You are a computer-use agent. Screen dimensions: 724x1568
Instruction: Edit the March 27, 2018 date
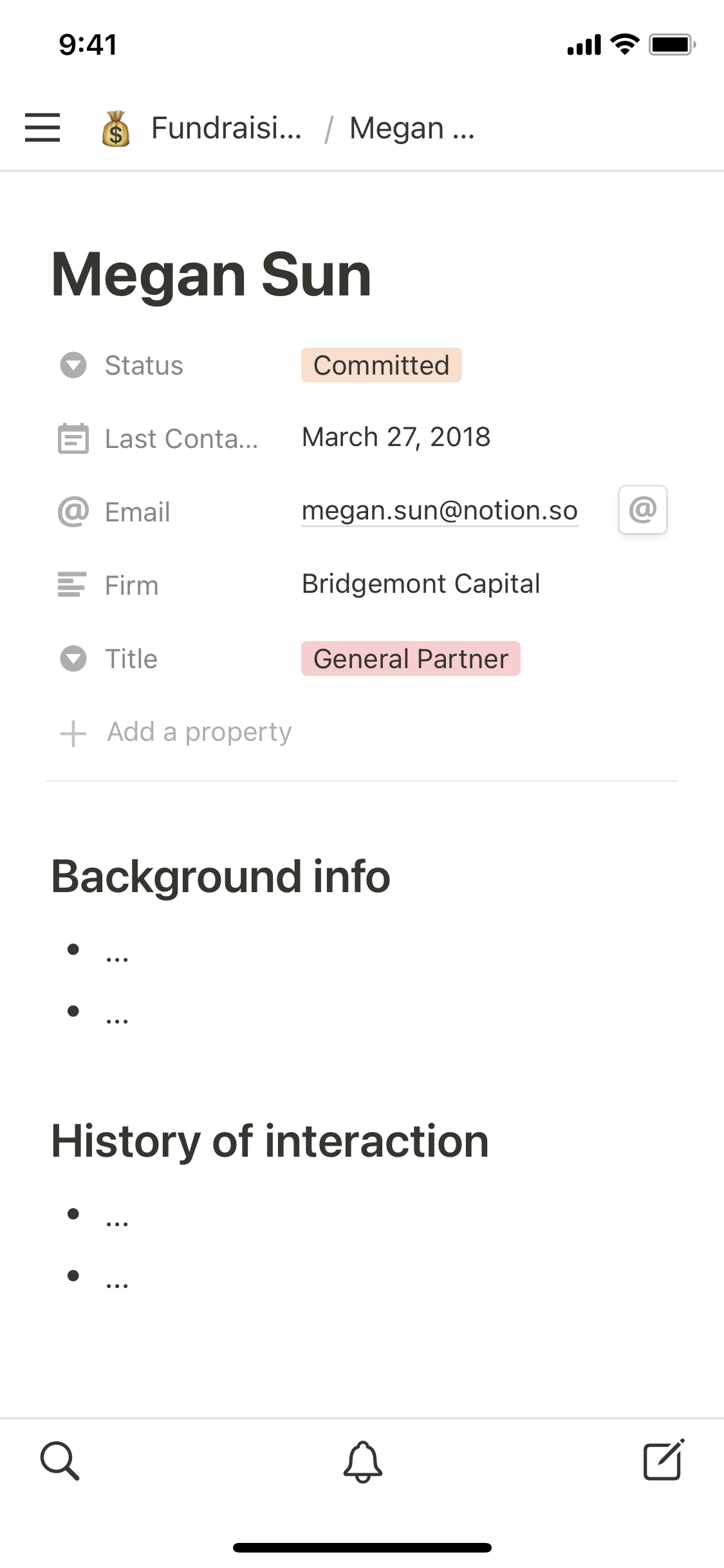coord(396,437)
